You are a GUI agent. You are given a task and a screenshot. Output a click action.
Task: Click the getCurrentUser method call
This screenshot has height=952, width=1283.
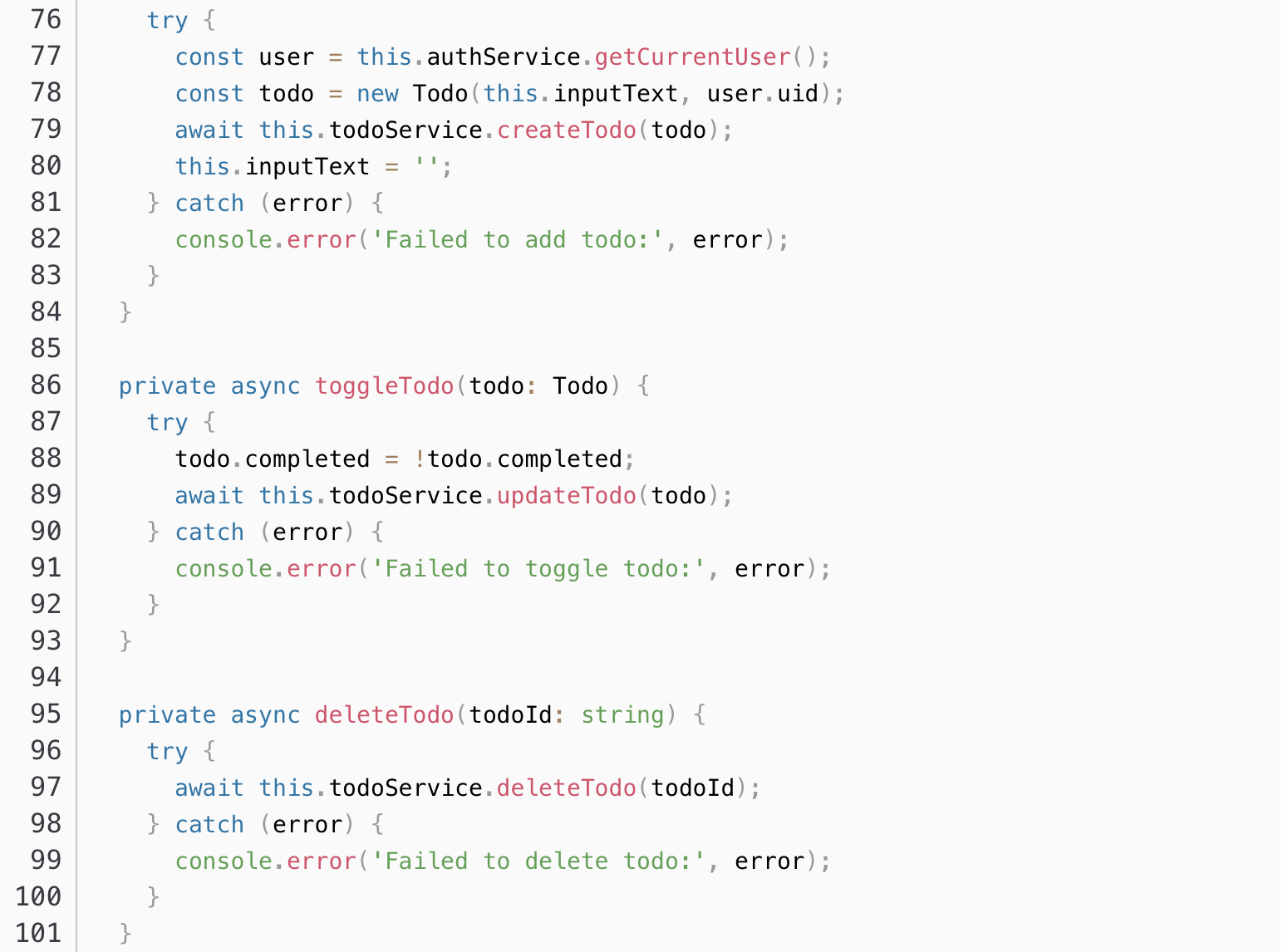click(692, 56)
